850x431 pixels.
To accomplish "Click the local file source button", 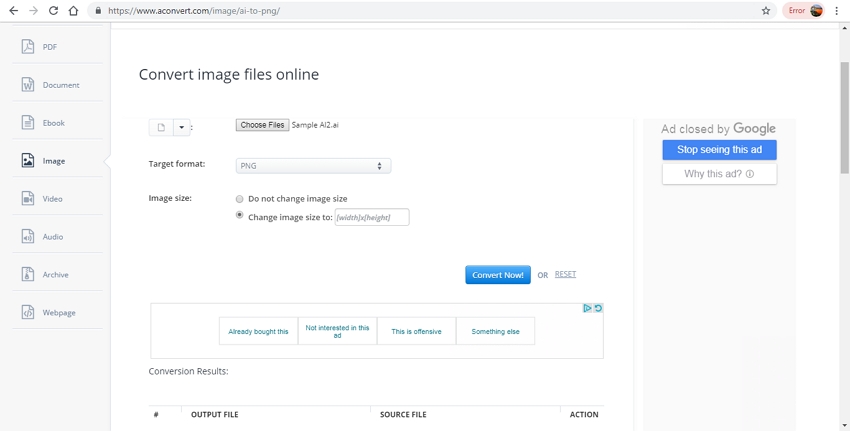I will pyautogui.click(x=161, y=127).
